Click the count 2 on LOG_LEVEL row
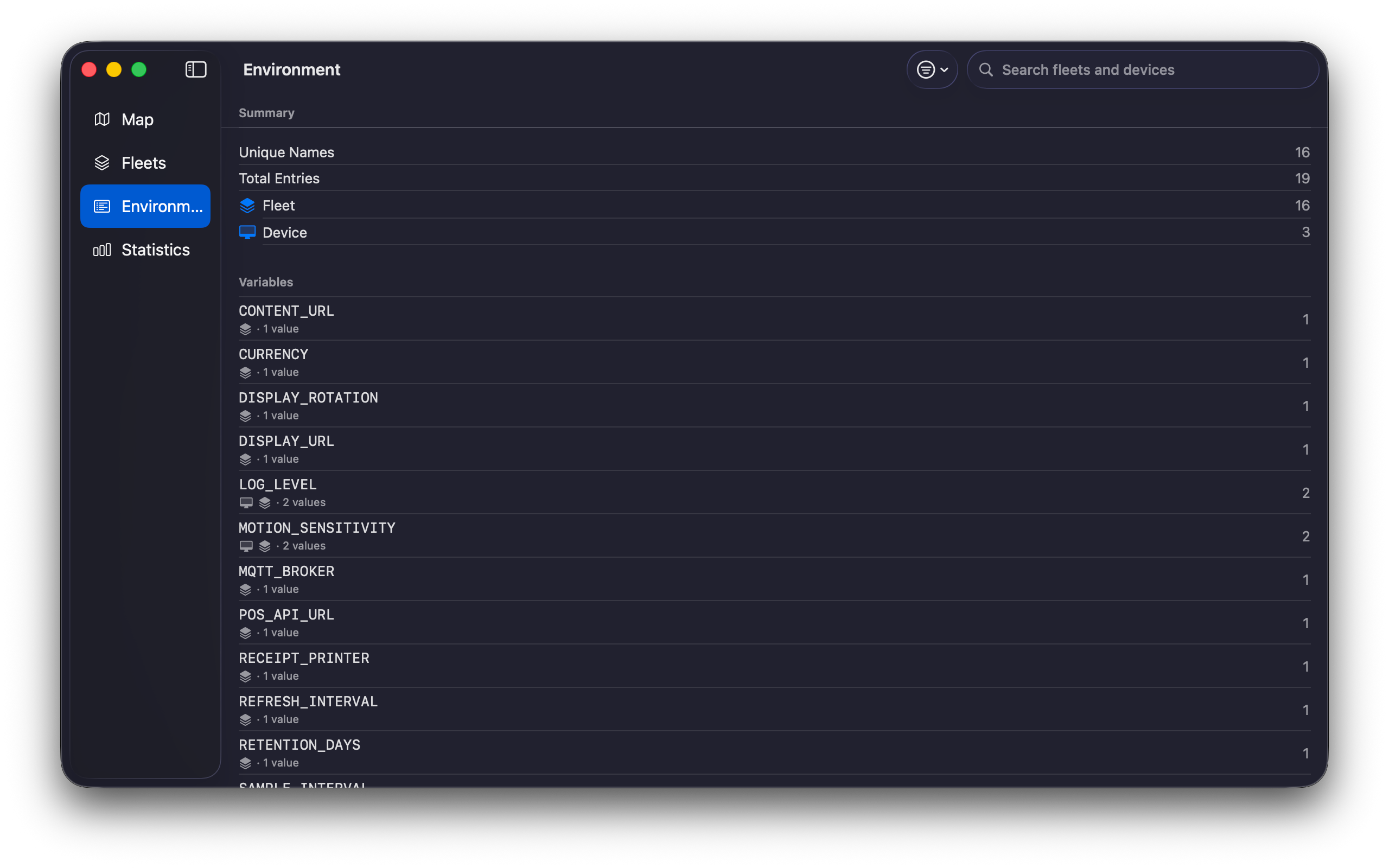 [1305, 493]
